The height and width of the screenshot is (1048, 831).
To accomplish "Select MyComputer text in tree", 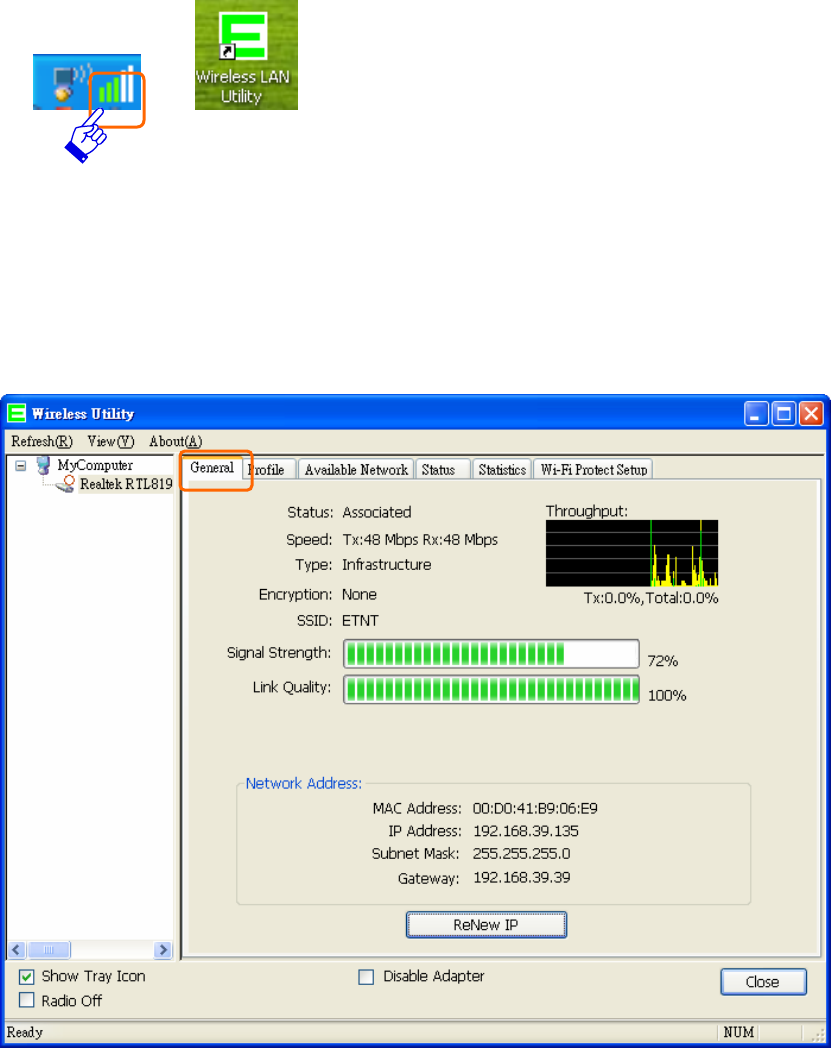I will pos(95,465).
